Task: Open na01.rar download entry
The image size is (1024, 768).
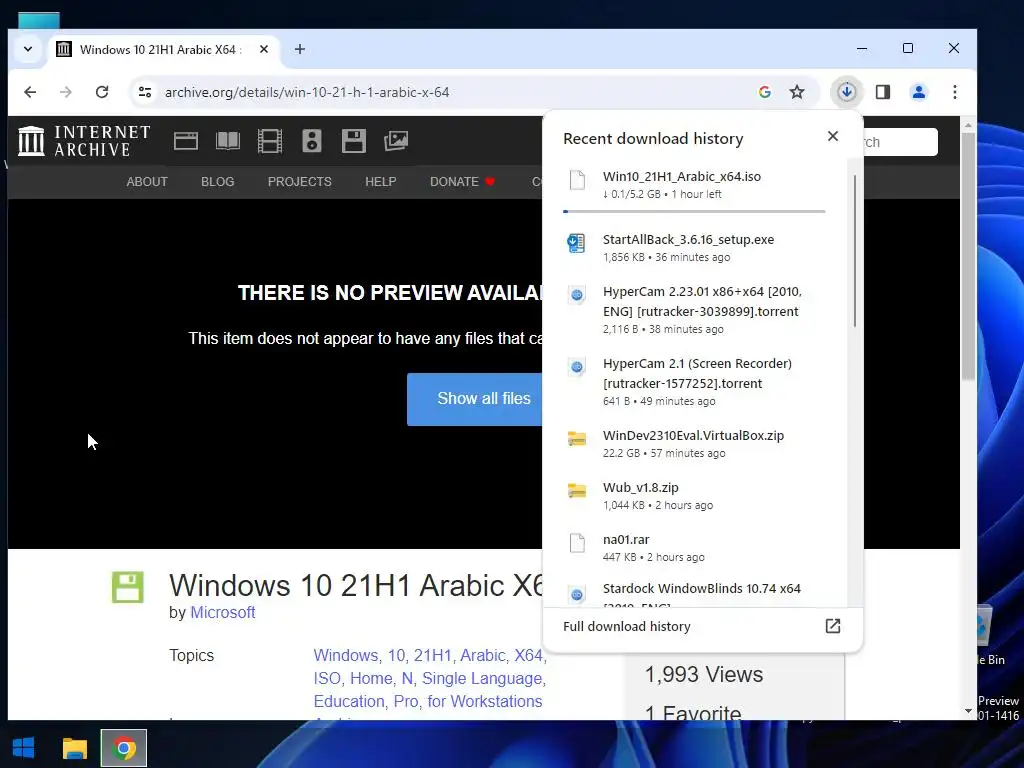Action: [x=694, y=547]
